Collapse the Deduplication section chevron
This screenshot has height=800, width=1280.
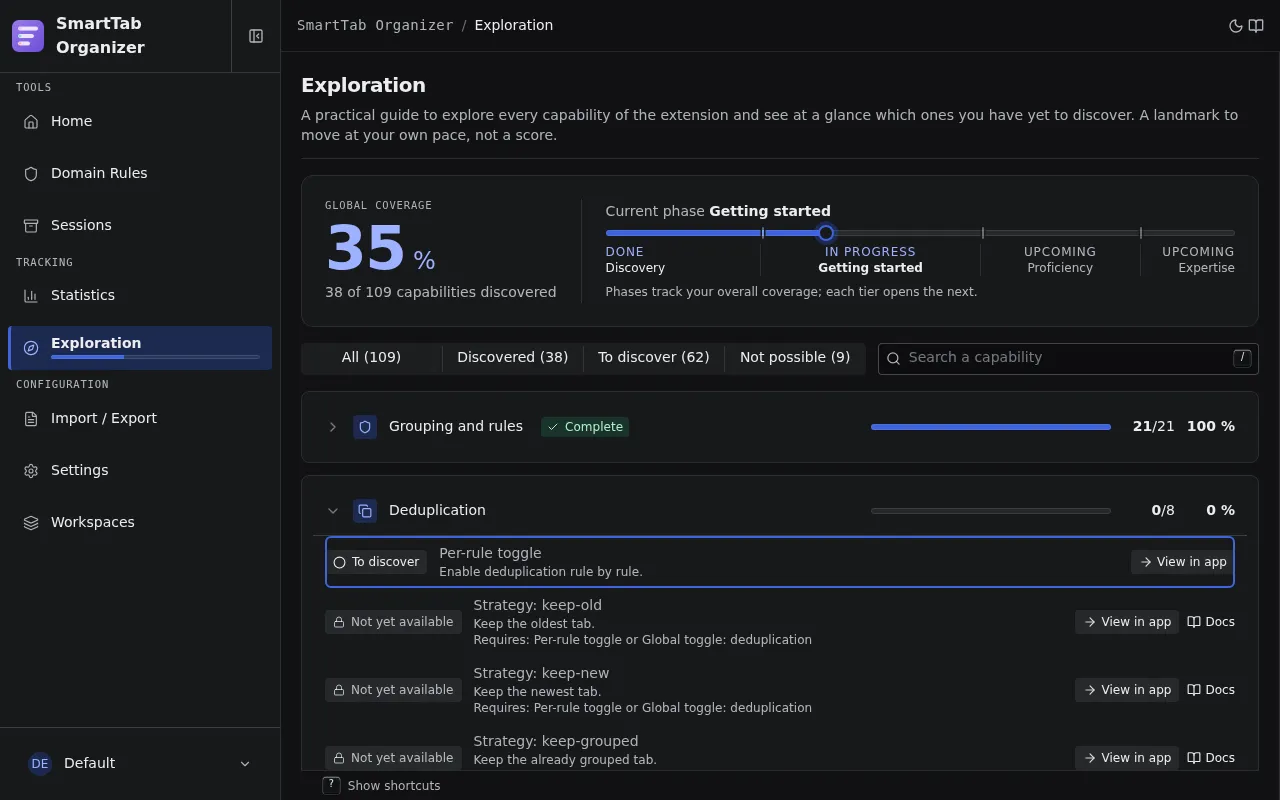pos(333,511)
